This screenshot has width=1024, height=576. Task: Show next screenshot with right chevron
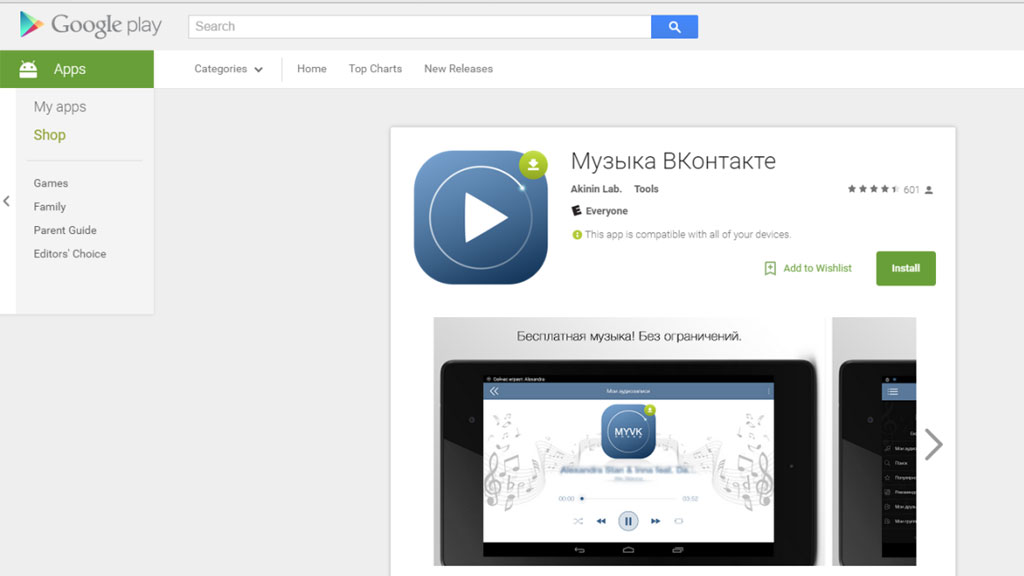[x=933, y=444]
